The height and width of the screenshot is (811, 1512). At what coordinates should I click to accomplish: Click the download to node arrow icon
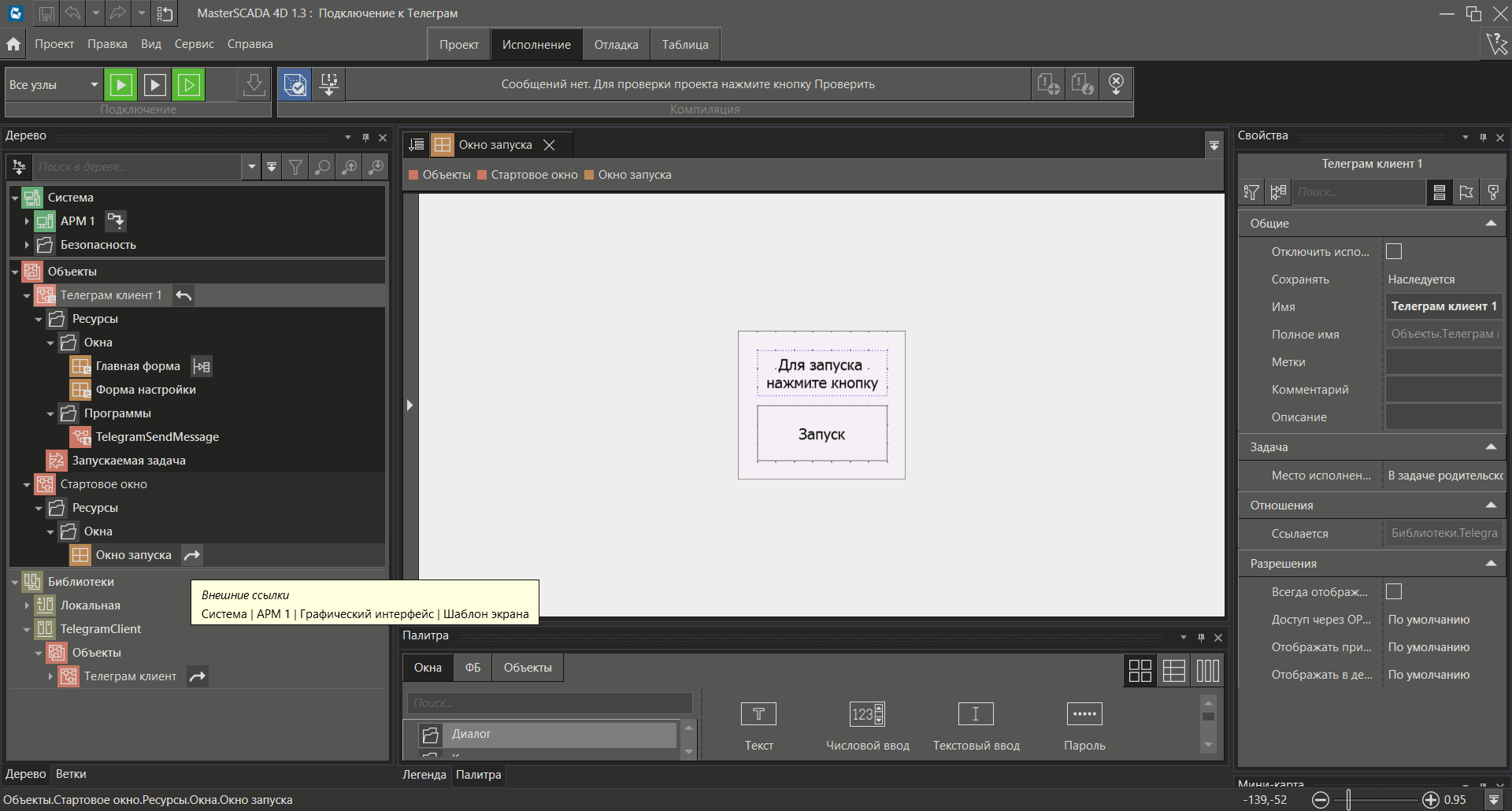pyautogui.click(x=254, y=84)
